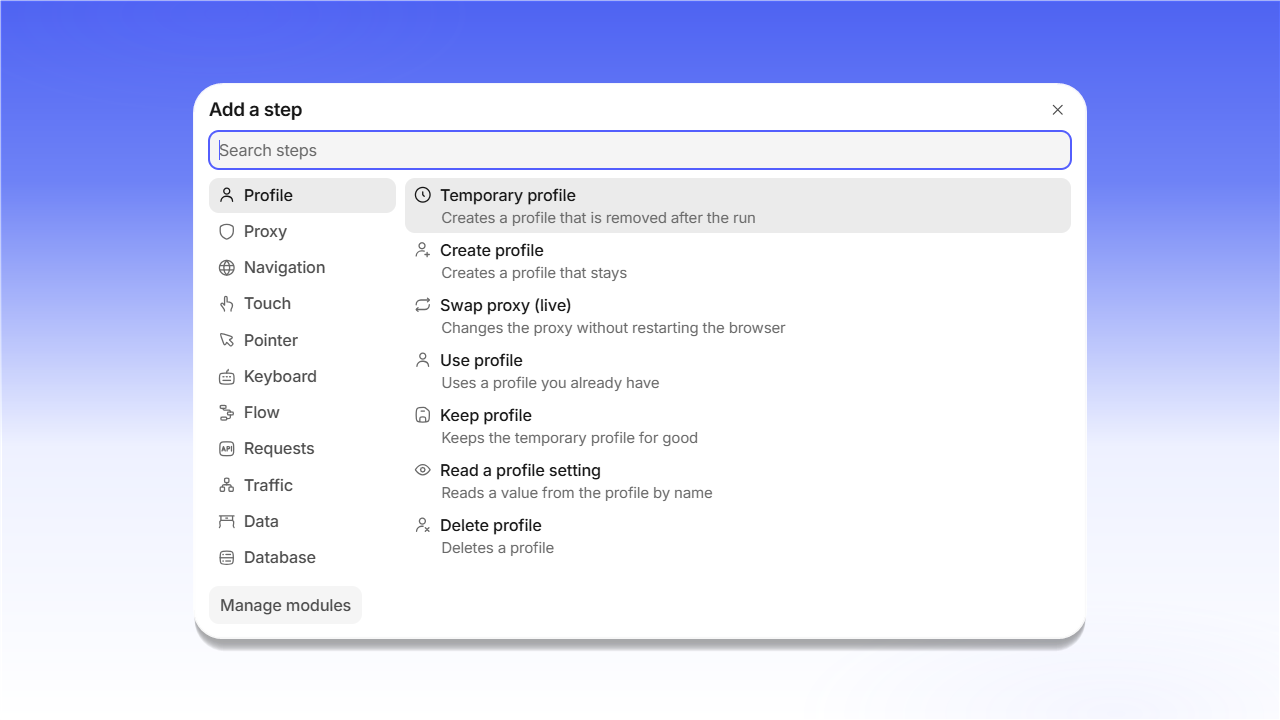The height and width of the screenshot is (720, 1280).
Task: Select Swap proxy (live) step title
Action: tap(506, 305)
